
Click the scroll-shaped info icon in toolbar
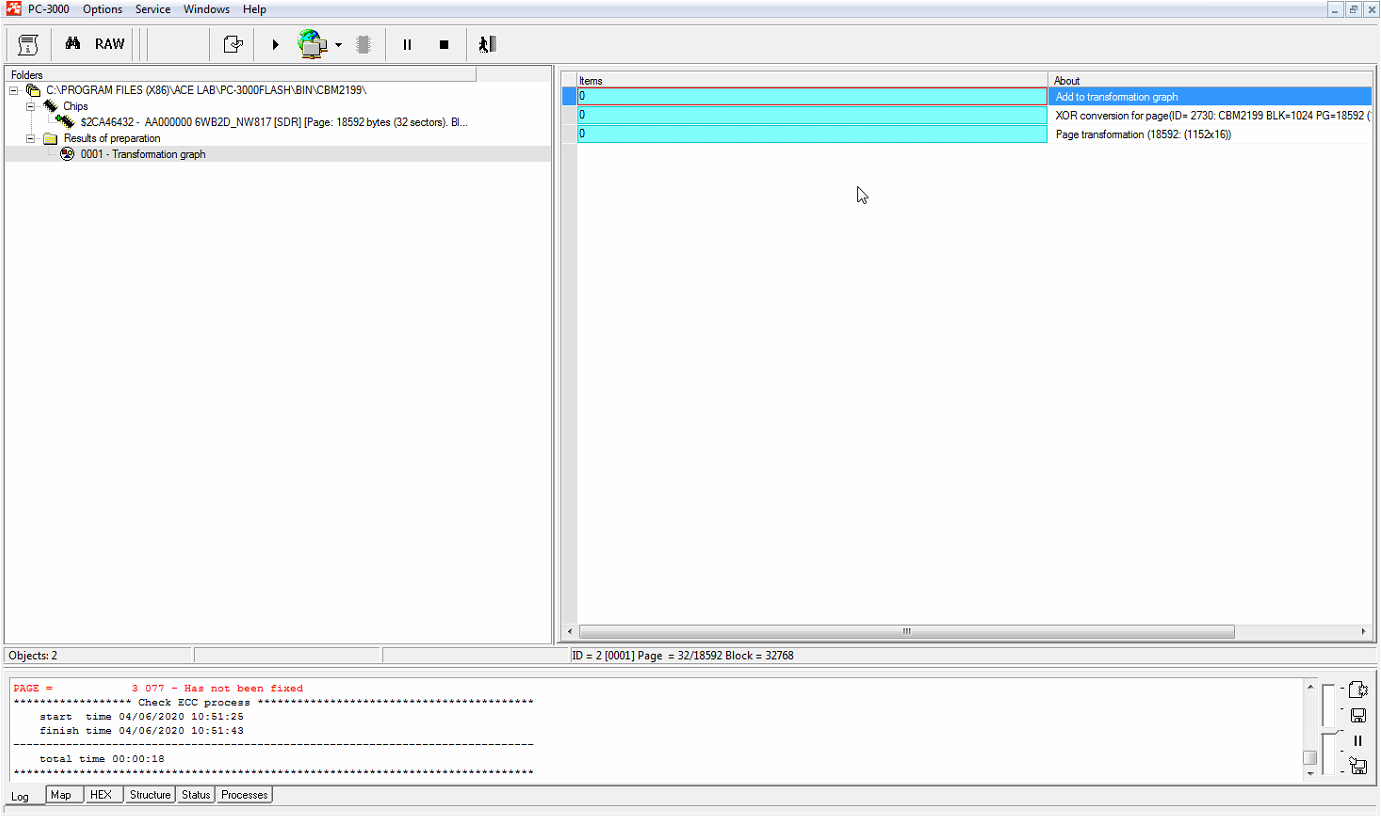pos(29,44)
